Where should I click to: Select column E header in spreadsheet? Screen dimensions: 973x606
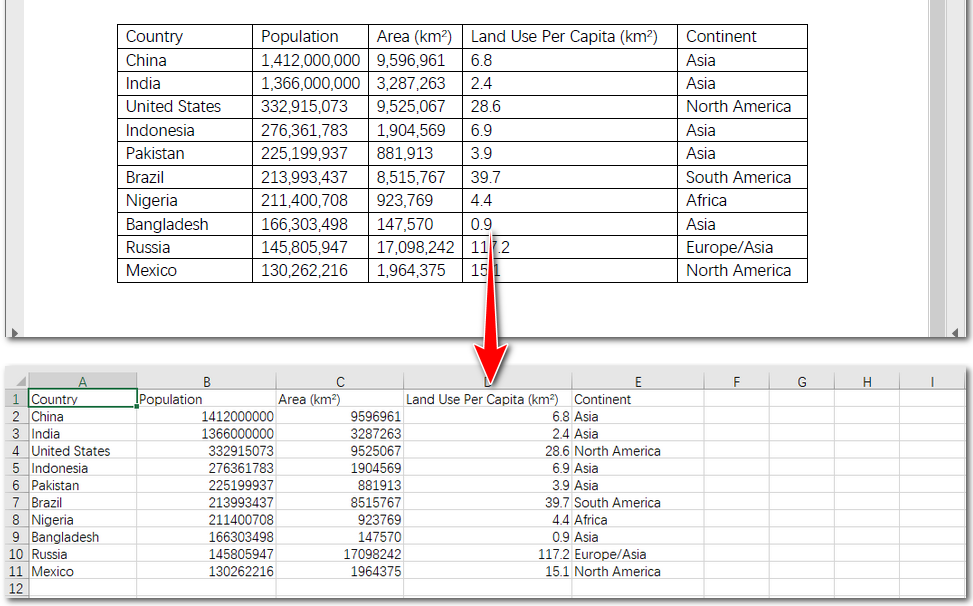pos(637,382)
